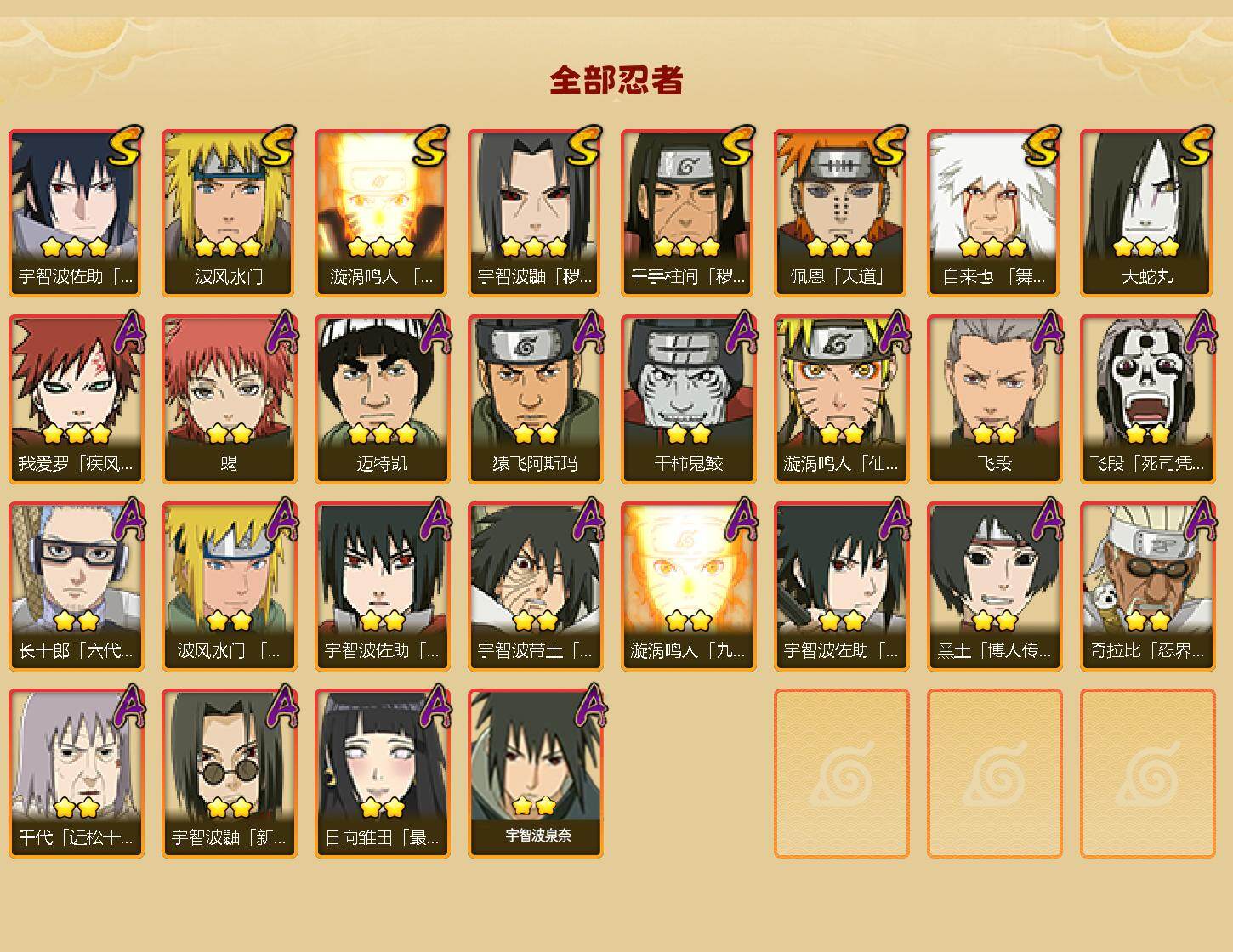Select the 千代 elderly ninja card
Screen dimensions: 1233x952
tap(76, 773)
